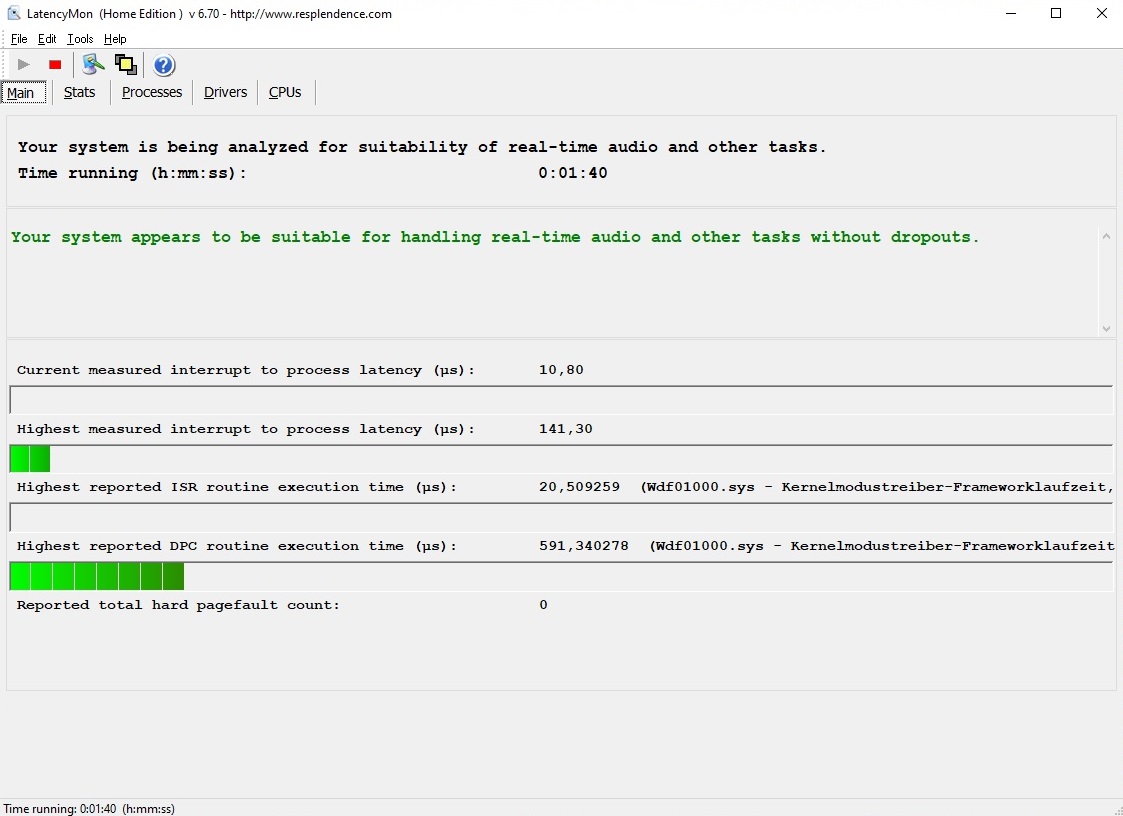Click the Wdf01000.sys driver text in the ISR row
This screenshot has height=816, width=1123.
877,486
